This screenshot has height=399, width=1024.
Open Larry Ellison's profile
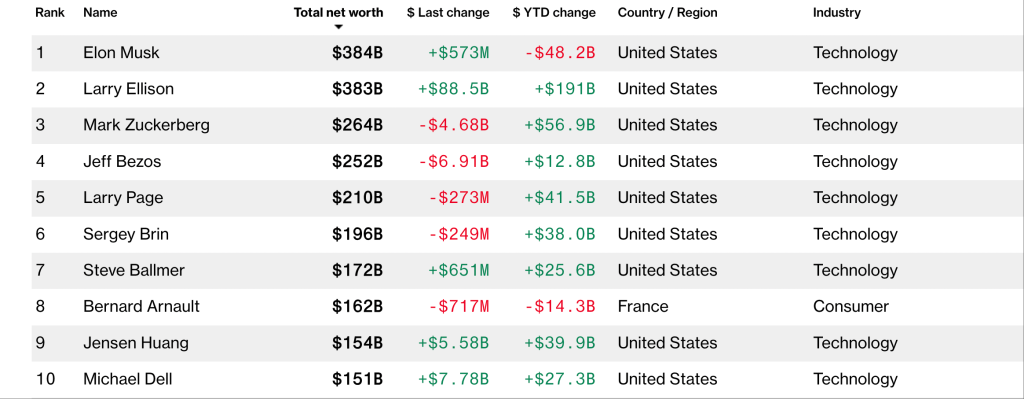[129, 89]
